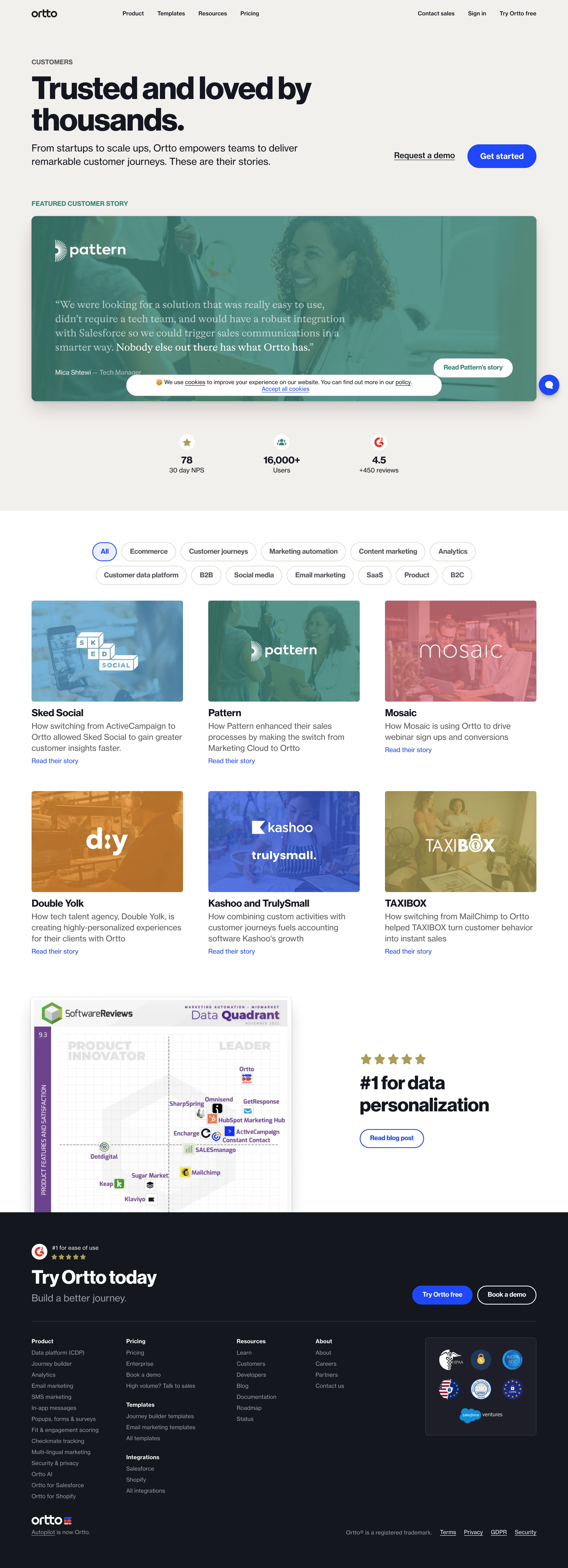Filter by Ecommerce
Viewport: 568px width, 1568px height.
point(149,552)
